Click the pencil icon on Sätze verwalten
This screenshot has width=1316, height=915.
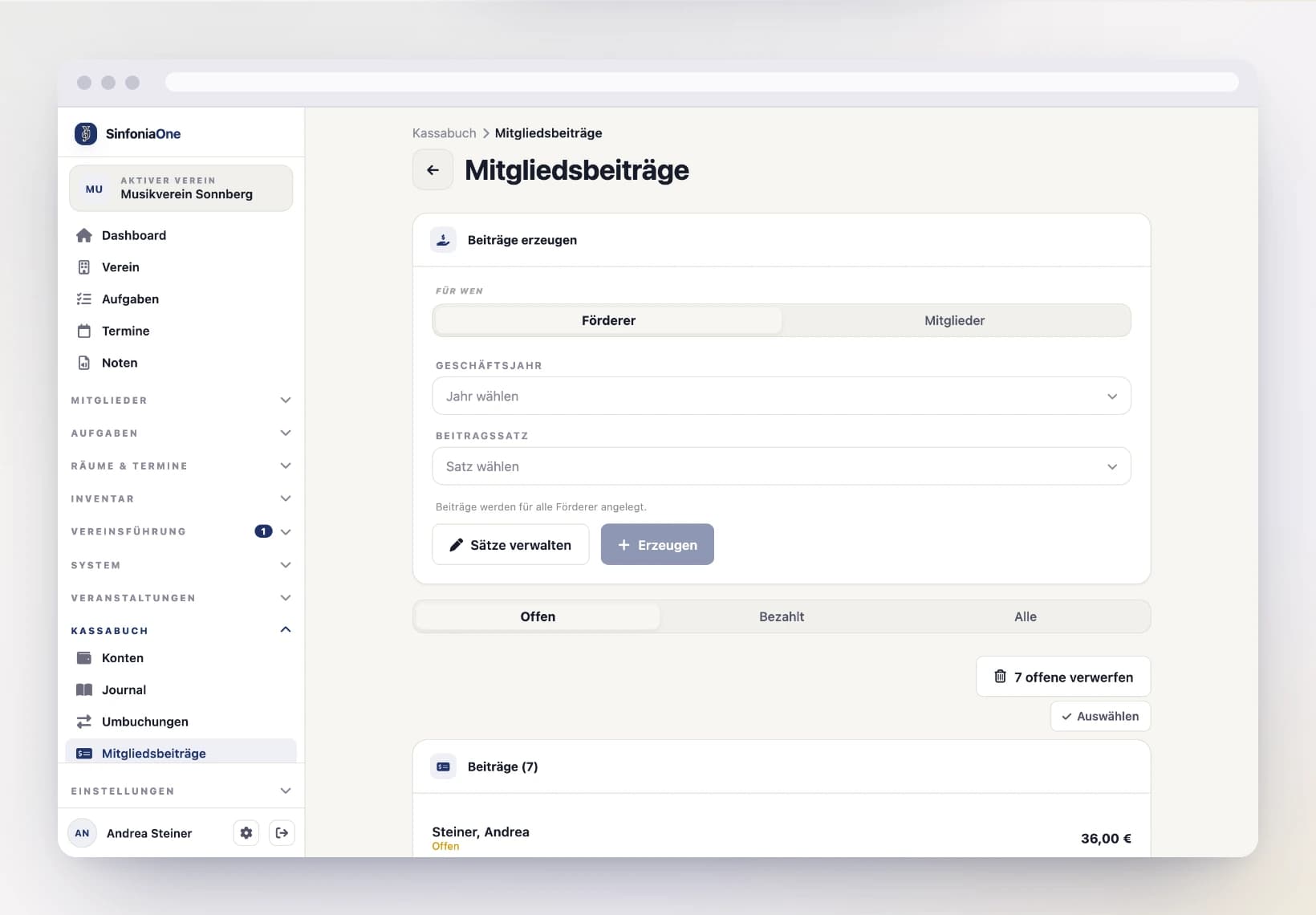click(456, 545)
